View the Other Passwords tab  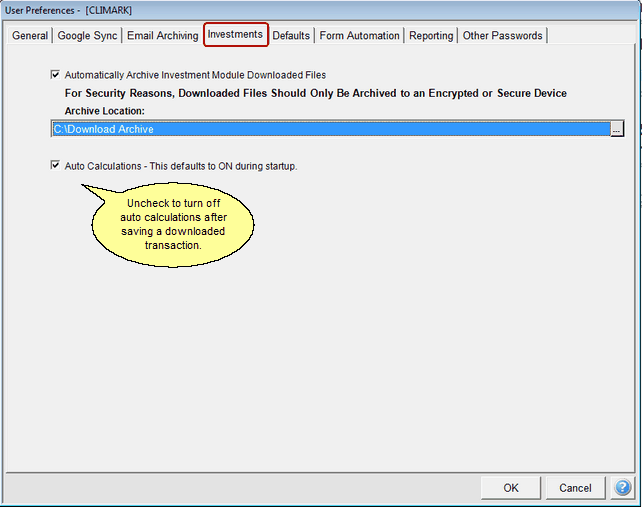pos(502,36)
